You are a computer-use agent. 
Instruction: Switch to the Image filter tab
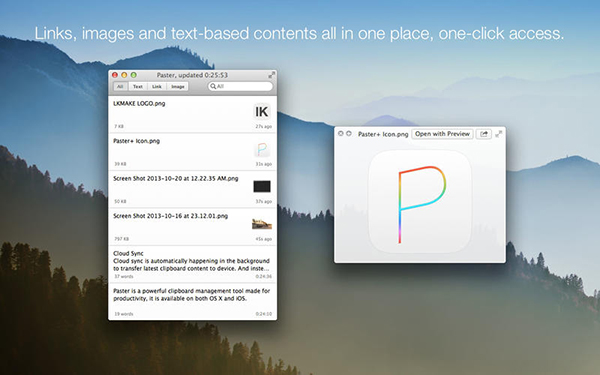tap(178, 86)
